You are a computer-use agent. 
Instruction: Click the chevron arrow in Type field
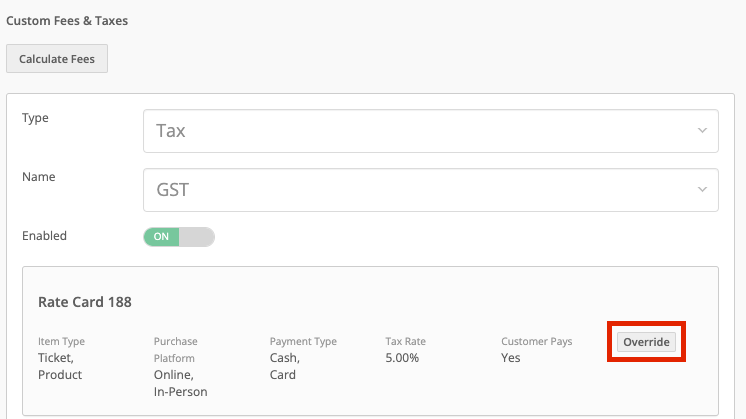(x=702, y=130)
